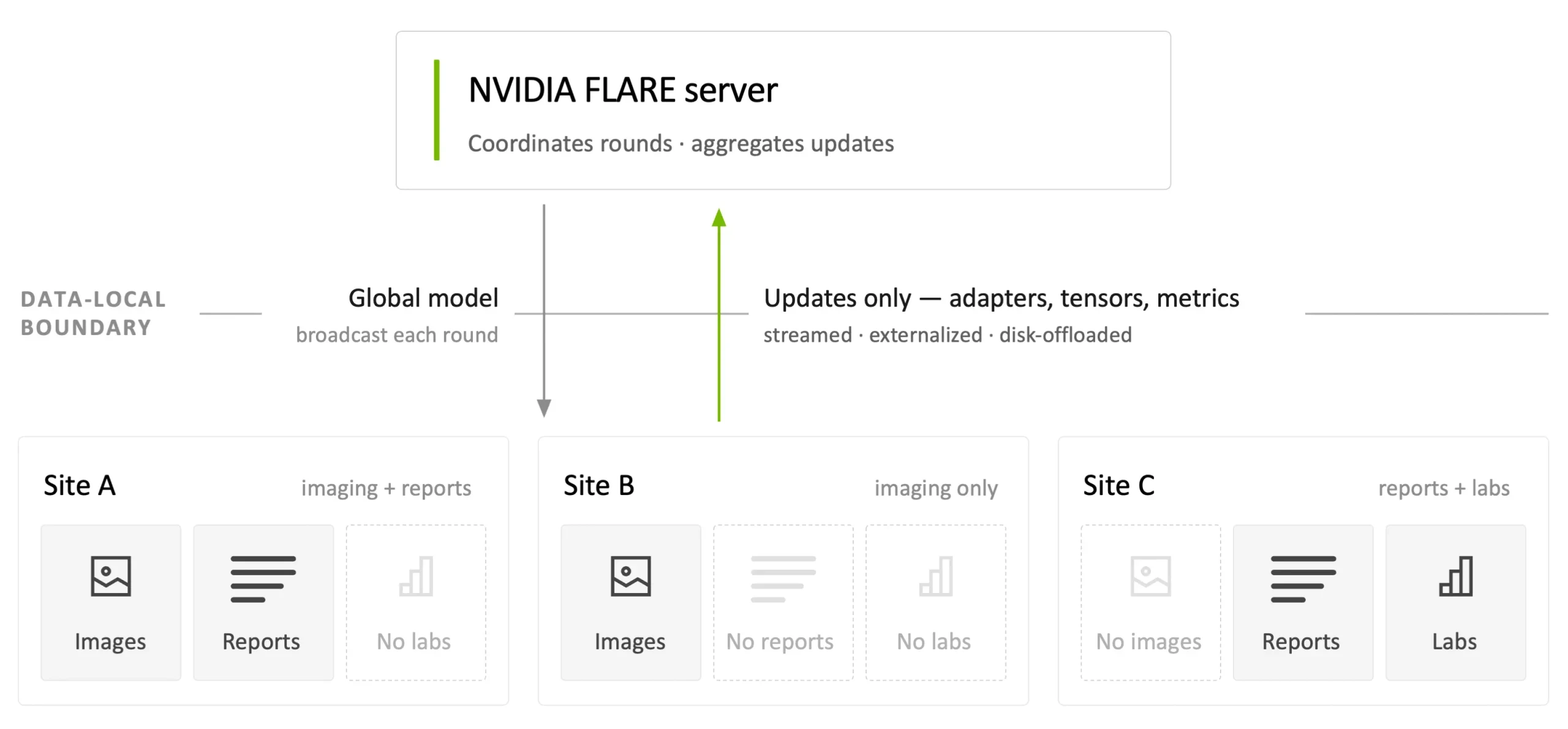Select the 'NVIDIA FLARE server' title

tap(623, 90)
